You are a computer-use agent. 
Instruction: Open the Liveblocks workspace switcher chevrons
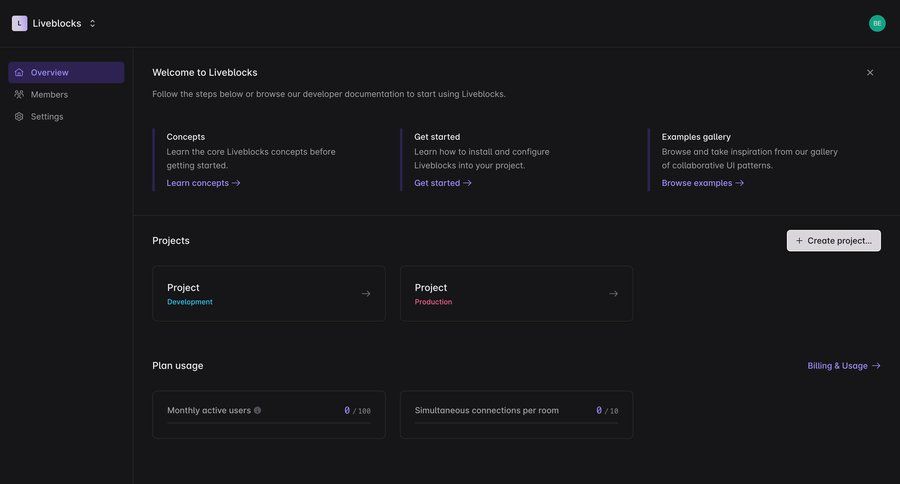coord(92,24)
